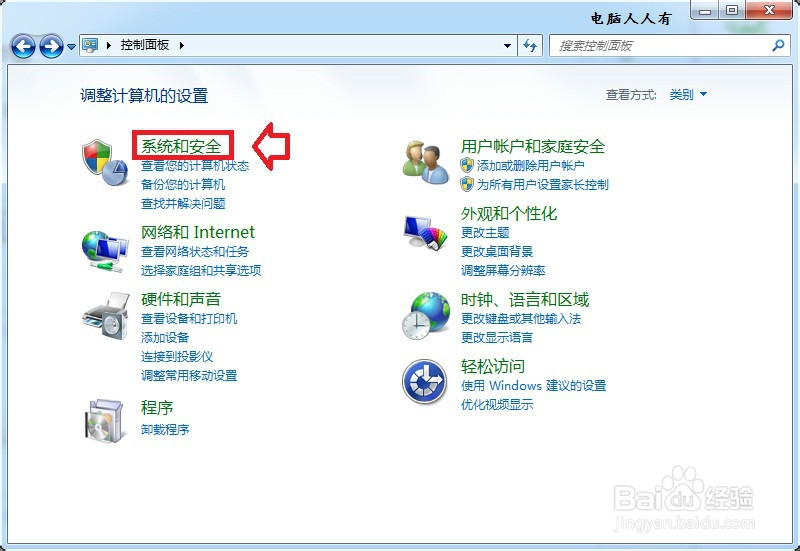This screenshot has width=800, height=551.
Task: Click the Clock, Language and Region globe icon
Action: pyautogui.click(x=426, y=316)
